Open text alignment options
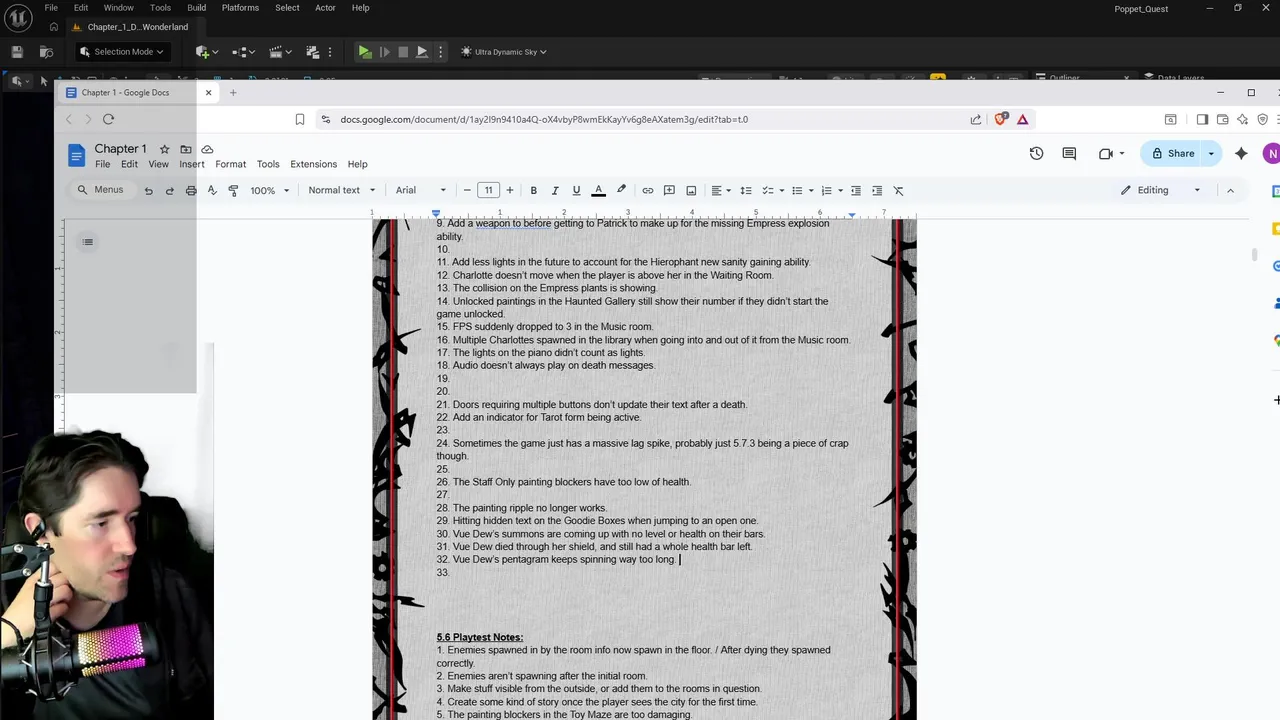 click(x=721, y=190)
